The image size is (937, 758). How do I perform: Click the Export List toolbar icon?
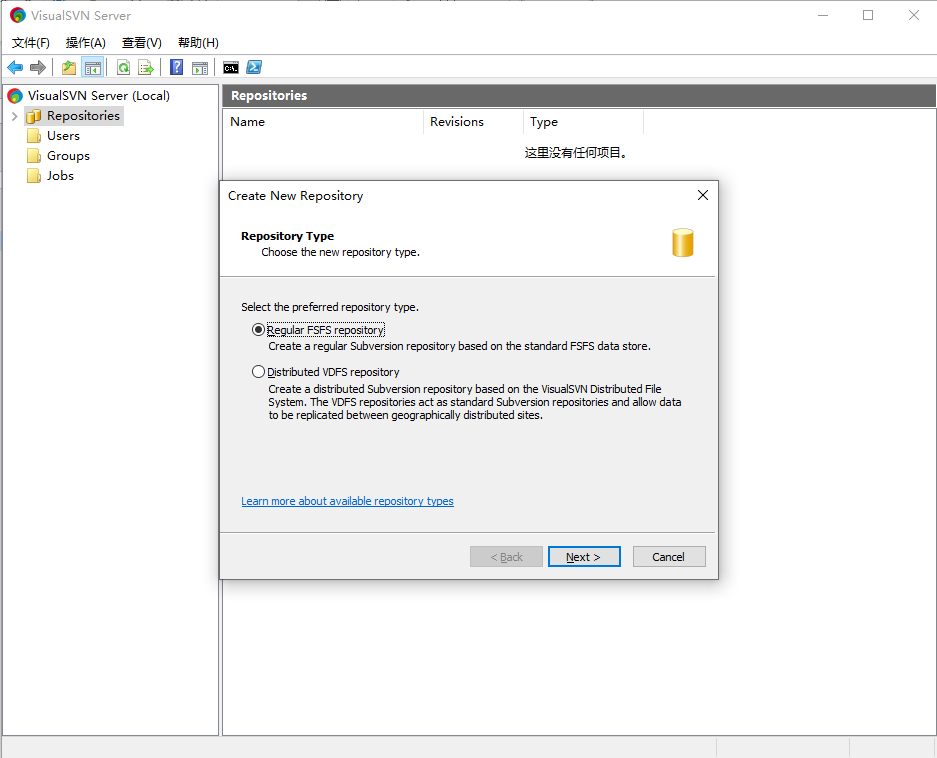click(x=146, y=68)
